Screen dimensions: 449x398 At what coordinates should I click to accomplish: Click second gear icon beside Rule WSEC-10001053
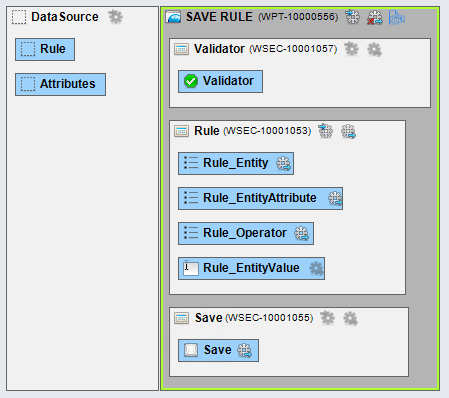tap(348, 131)
